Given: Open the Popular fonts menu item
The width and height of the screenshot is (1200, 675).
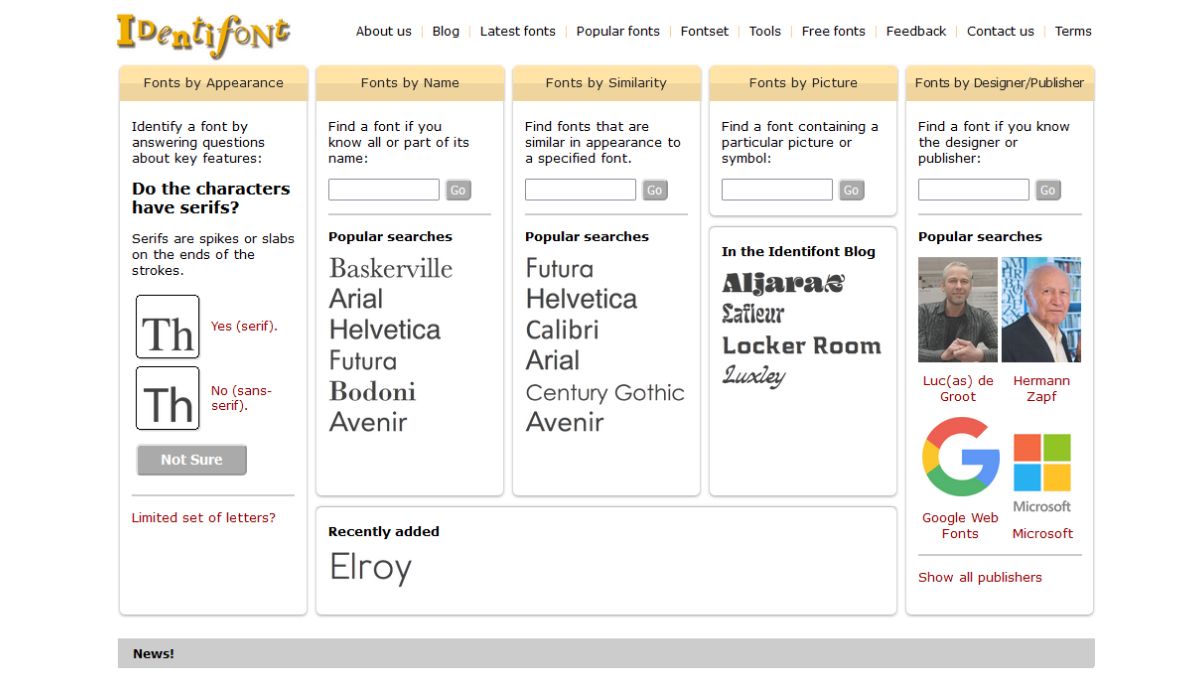Looking at the screenshot, I should (x=618, y=31).
